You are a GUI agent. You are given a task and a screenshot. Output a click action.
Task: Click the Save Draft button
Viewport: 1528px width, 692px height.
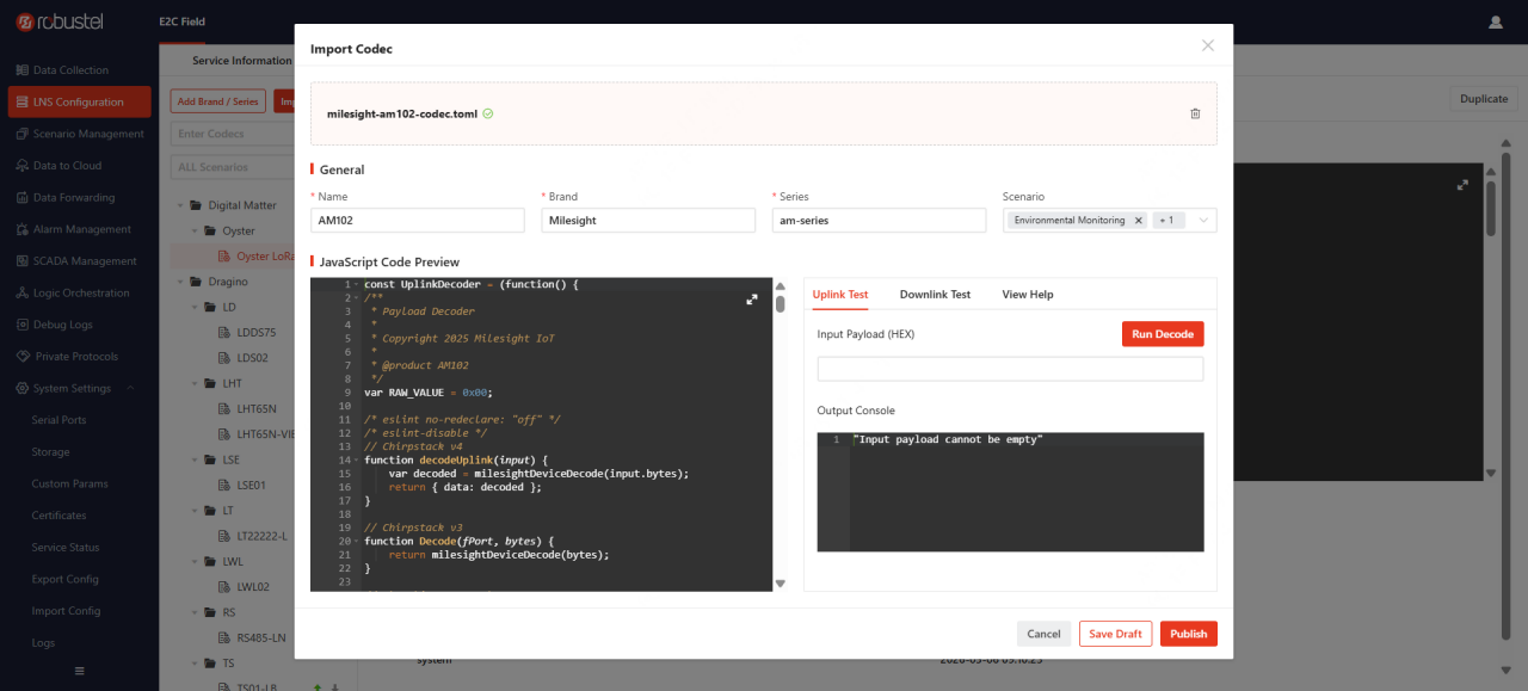pyautogui.click(x=1115, y=634)
